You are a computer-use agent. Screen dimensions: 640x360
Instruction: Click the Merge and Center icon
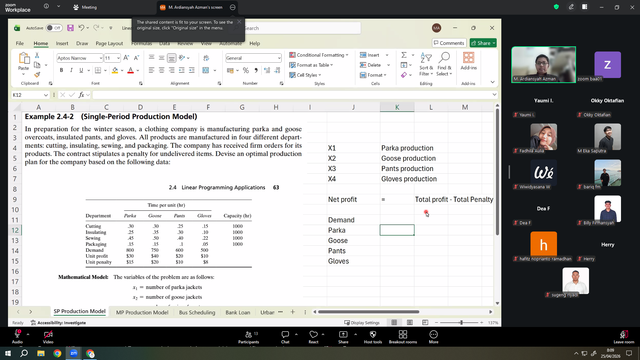206,70
